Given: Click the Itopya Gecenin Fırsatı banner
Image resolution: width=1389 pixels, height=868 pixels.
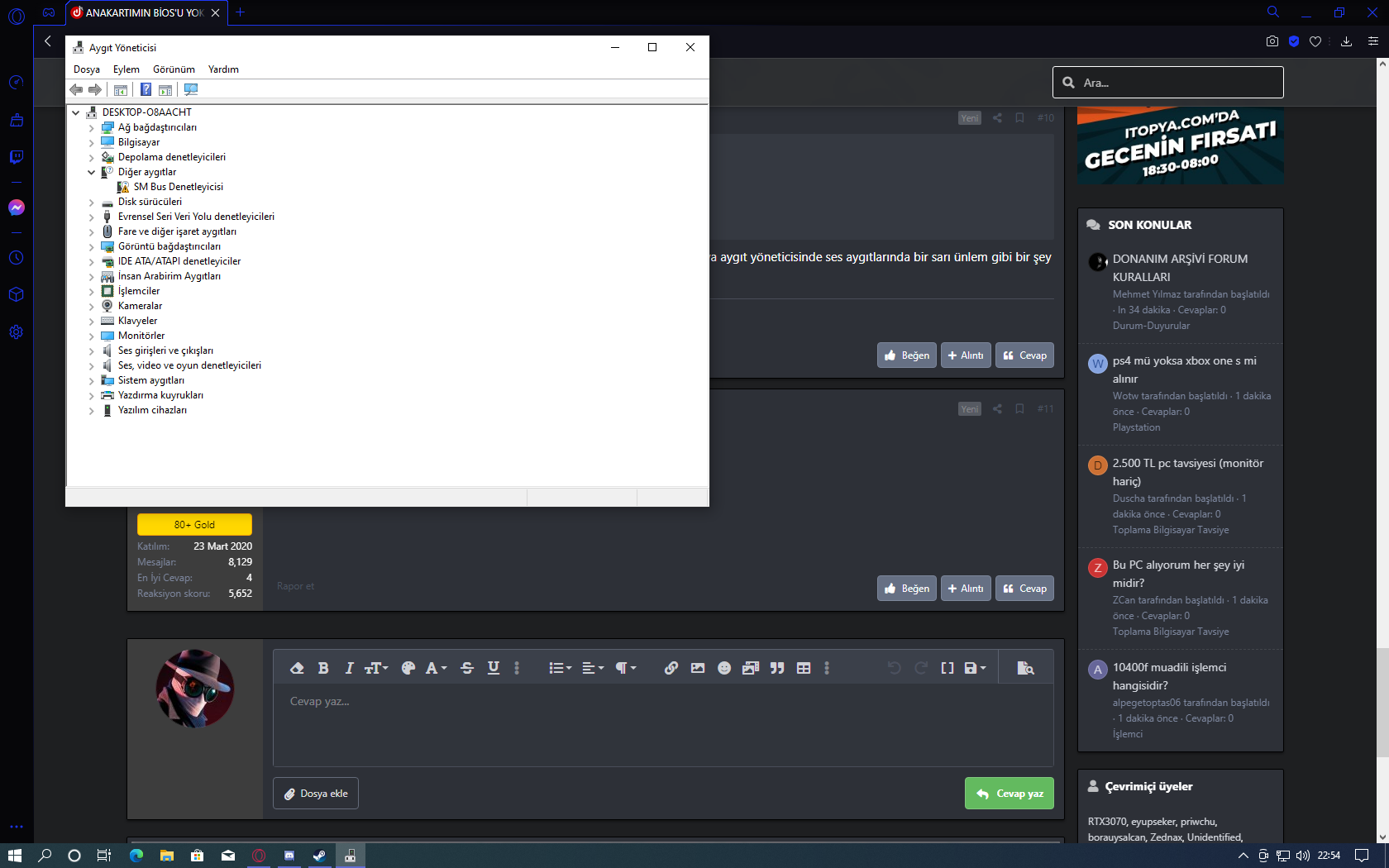Looking at the screenshot, I should click(x=1181, y=146).
